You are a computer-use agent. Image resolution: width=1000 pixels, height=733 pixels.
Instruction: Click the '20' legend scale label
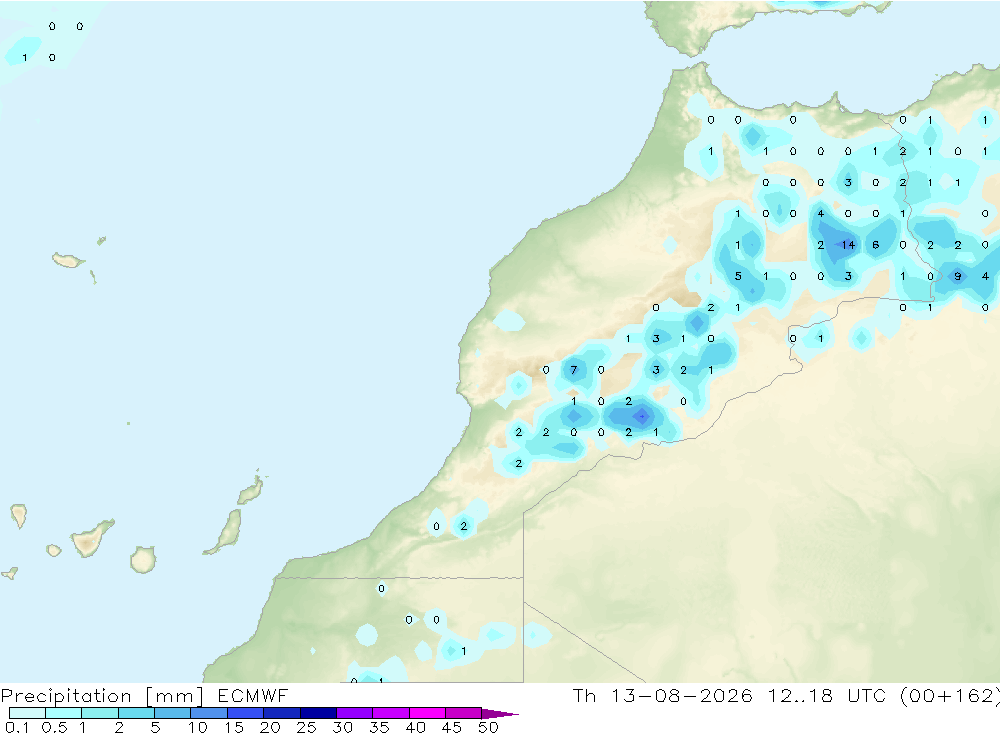270,727
